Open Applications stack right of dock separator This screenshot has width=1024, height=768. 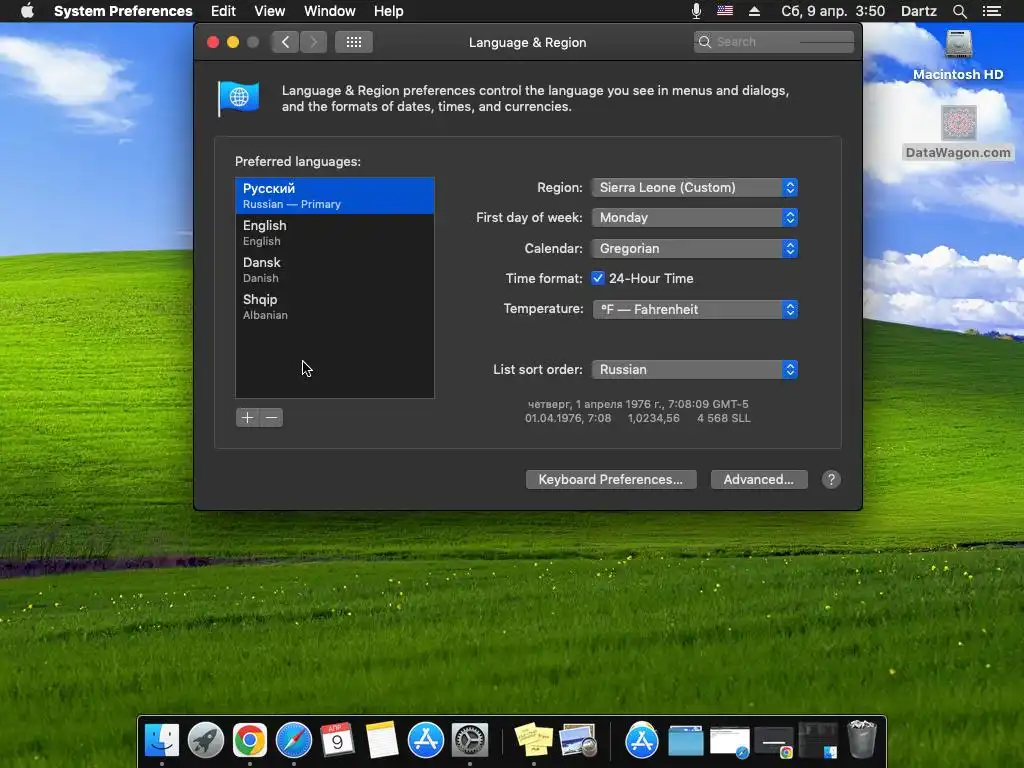[642, 741]
